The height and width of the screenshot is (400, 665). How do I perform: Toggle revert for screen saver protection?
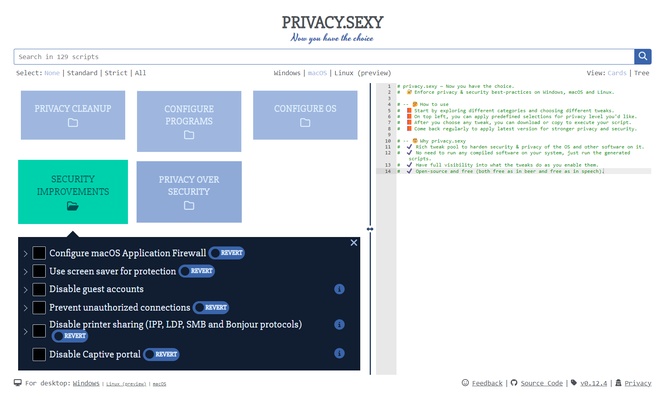point(197,271)
